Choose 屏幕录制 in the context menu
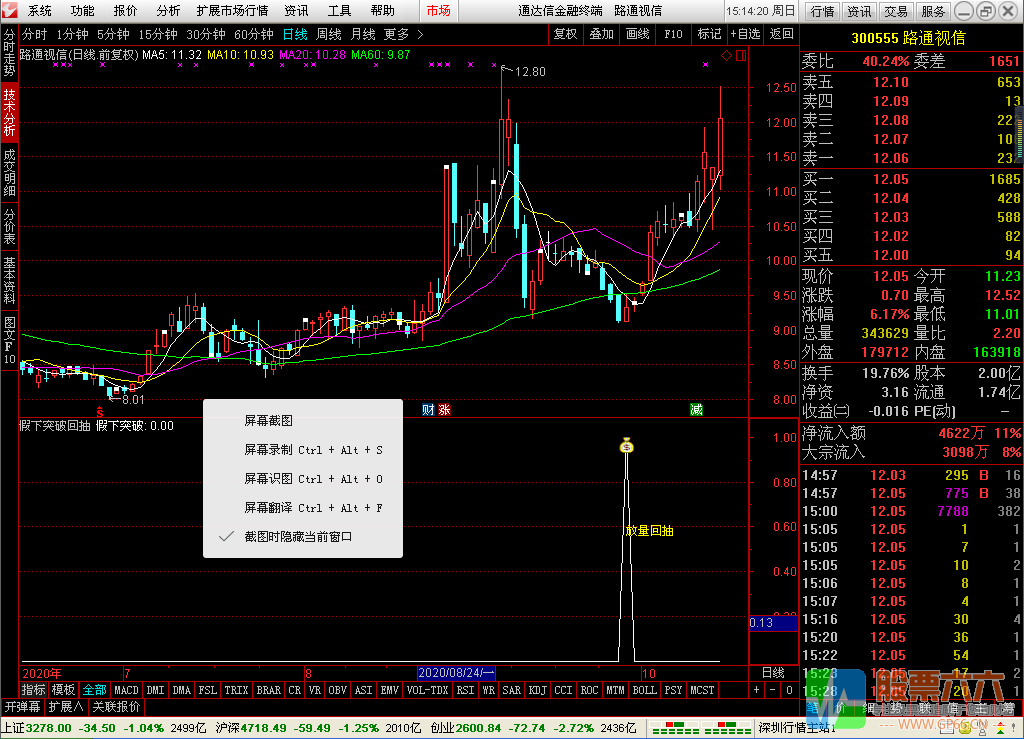 tap(302, 450)
